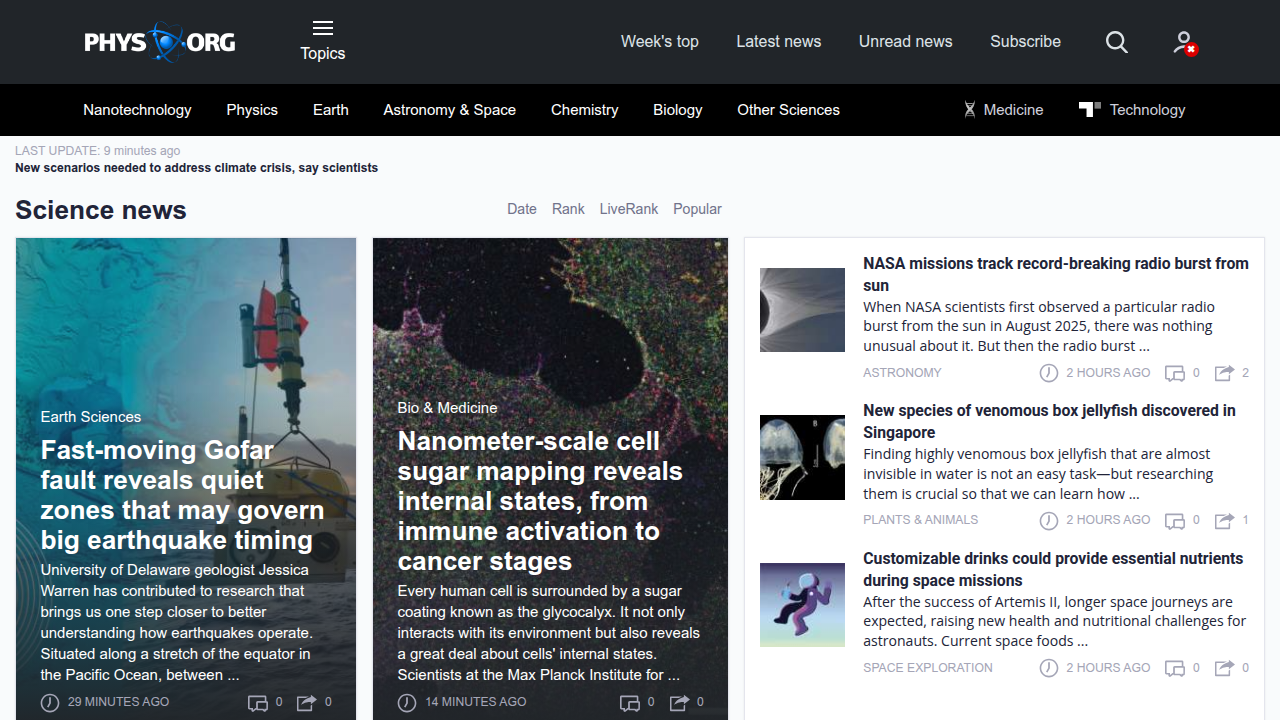Open the Topics hamburger menu
Viewport: 1280px width, 720px height.
[x=322, y=41]
